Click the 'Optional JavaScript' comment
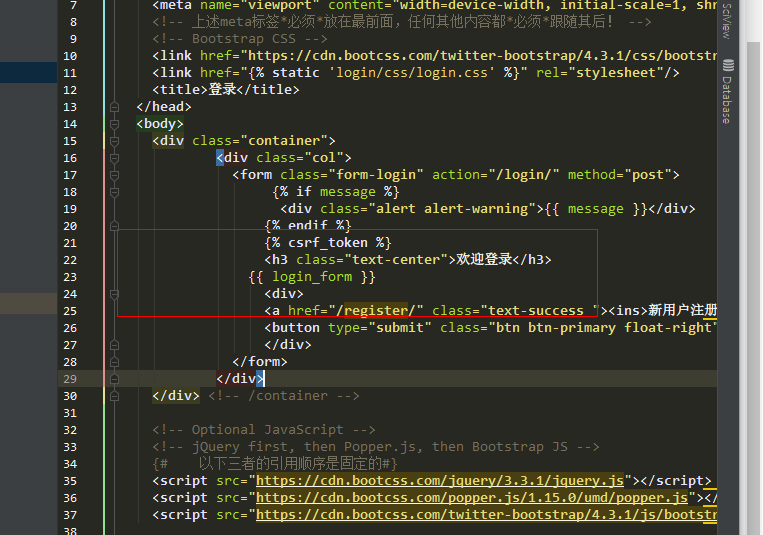763x535 pixels. pos(264,430)
